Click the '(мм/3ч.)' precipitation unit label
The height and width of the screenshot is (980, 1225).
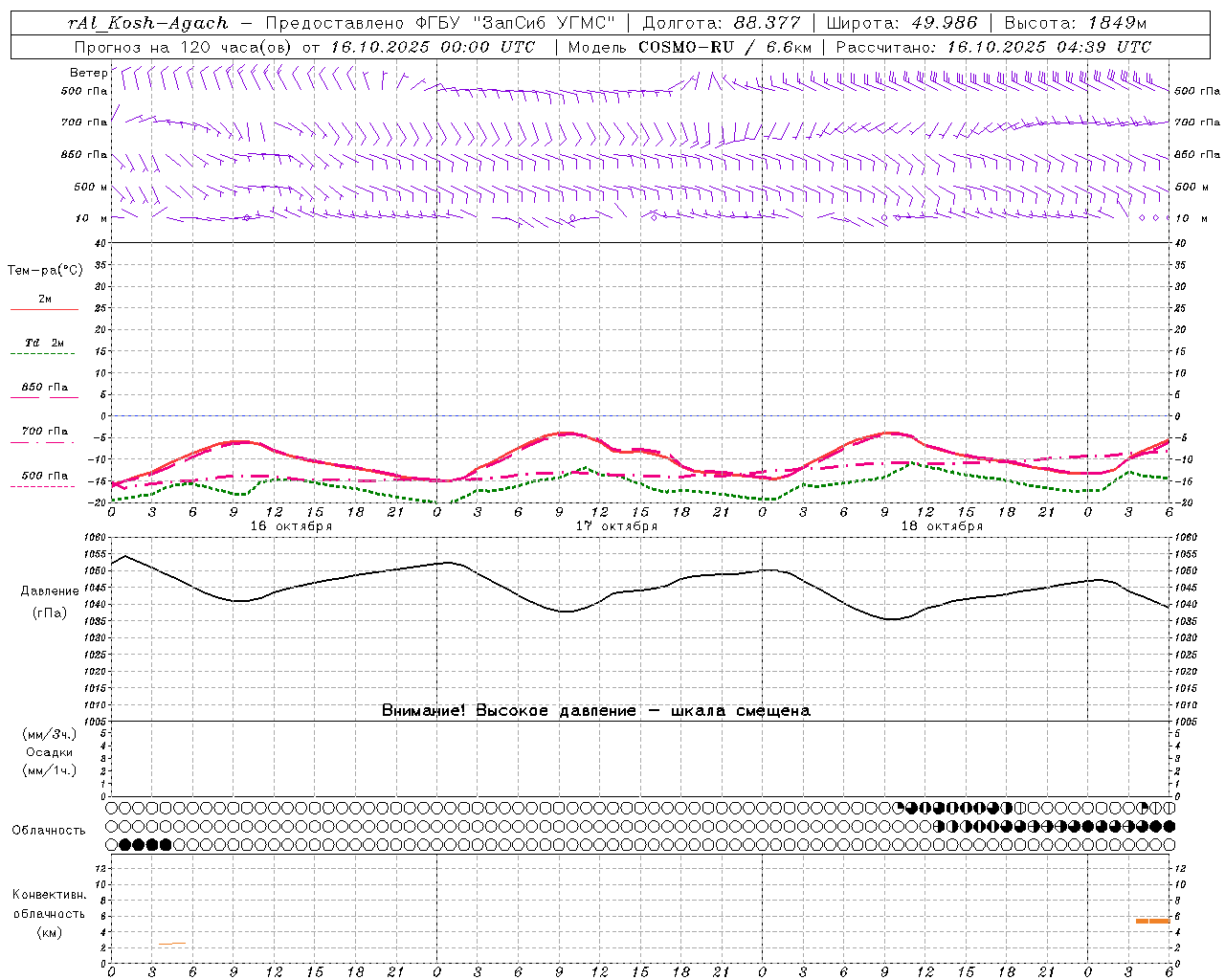point(50,734)
